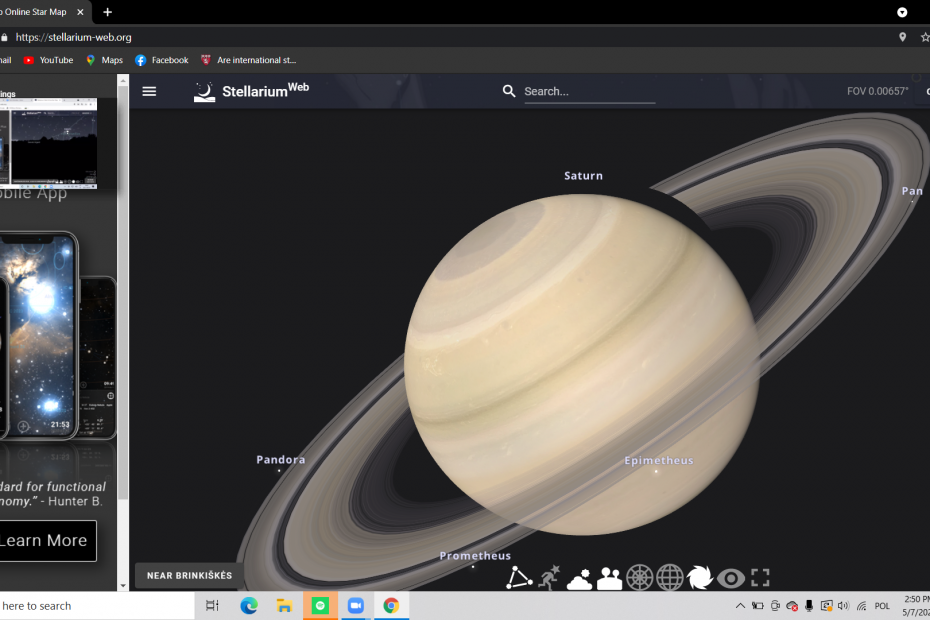The height and width of the screenshot is (620, 930).
Task: Click the search magnifier icon
Action: pos(509,91)
